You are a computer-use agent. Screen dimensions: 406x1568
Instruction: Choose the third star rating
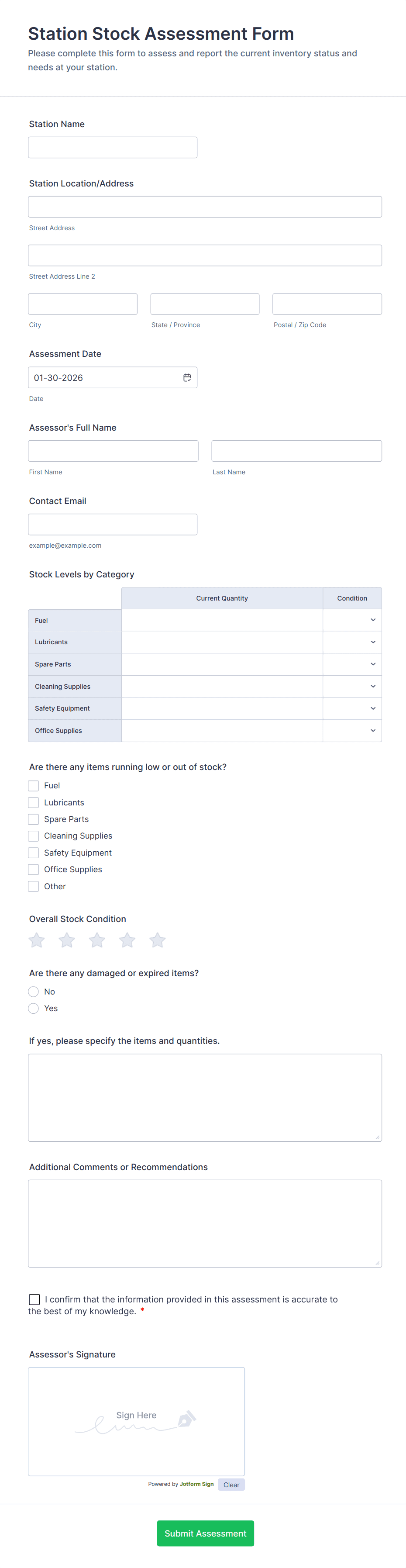pyautogui.click(x=97, y=940)
